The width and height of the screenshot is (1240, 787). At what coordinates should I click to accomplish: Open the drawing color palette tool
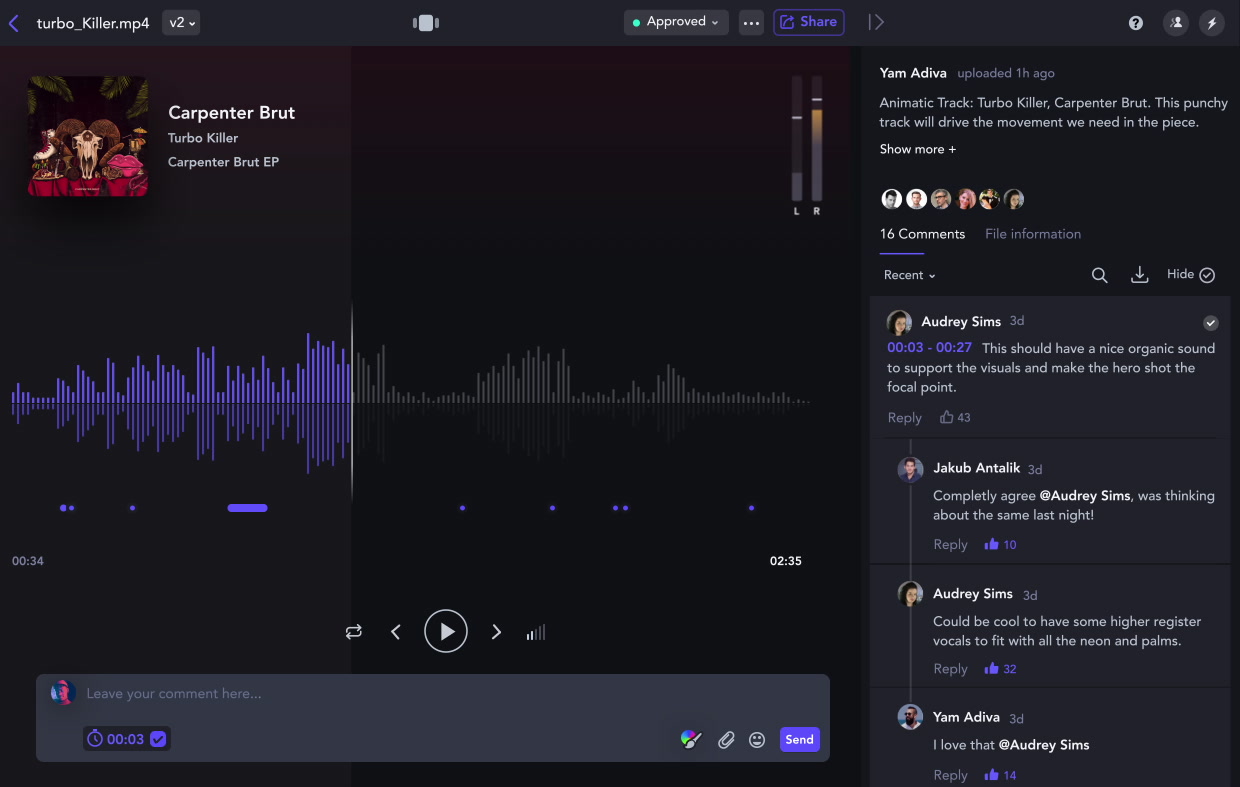pyautogui.click(x=690, y=739)
